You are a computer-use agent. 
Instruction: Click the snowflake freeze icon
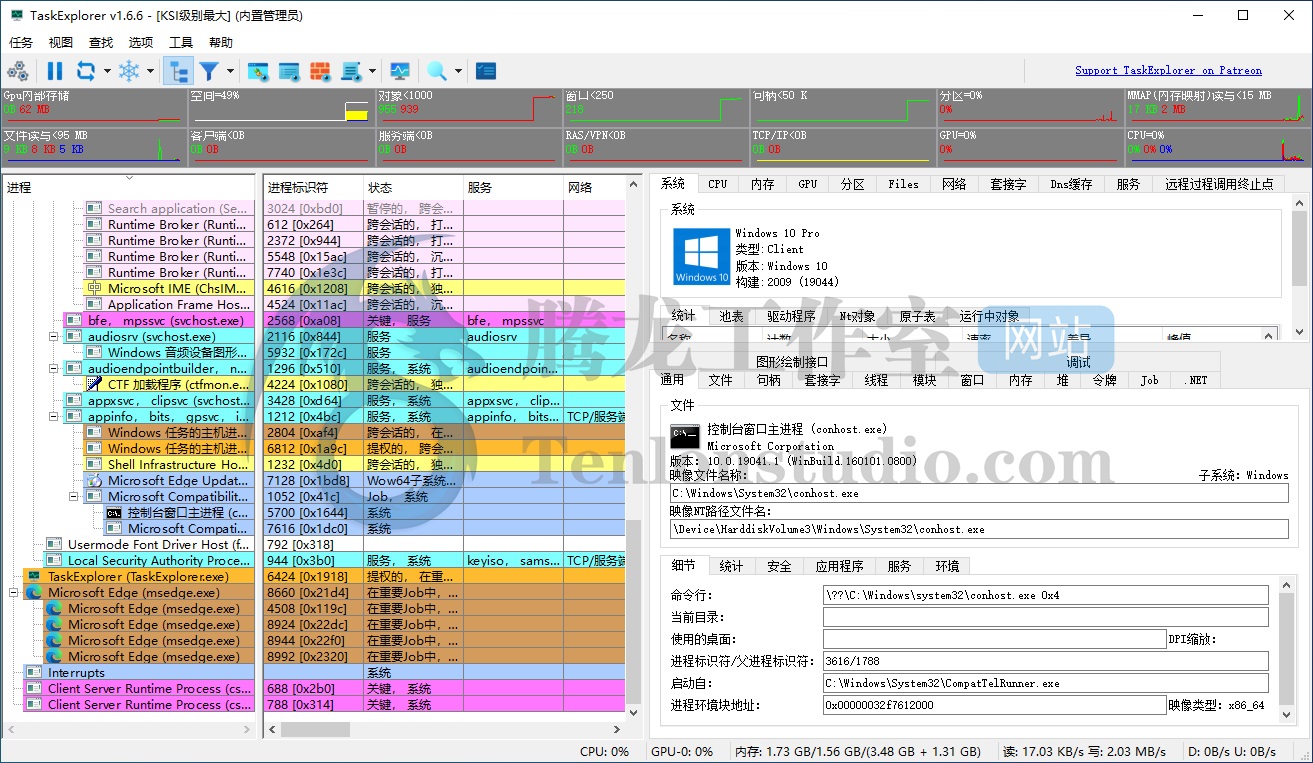(129, 71)
